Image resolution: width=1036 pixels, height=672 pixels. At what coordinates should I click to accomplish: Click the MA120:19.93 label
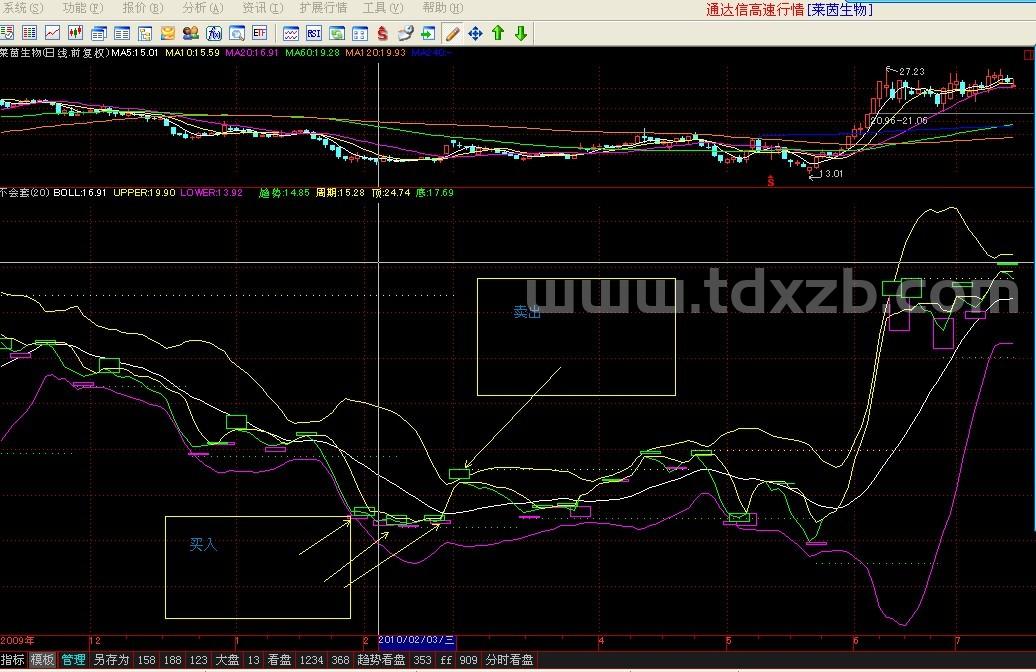[x=375, y=53]
